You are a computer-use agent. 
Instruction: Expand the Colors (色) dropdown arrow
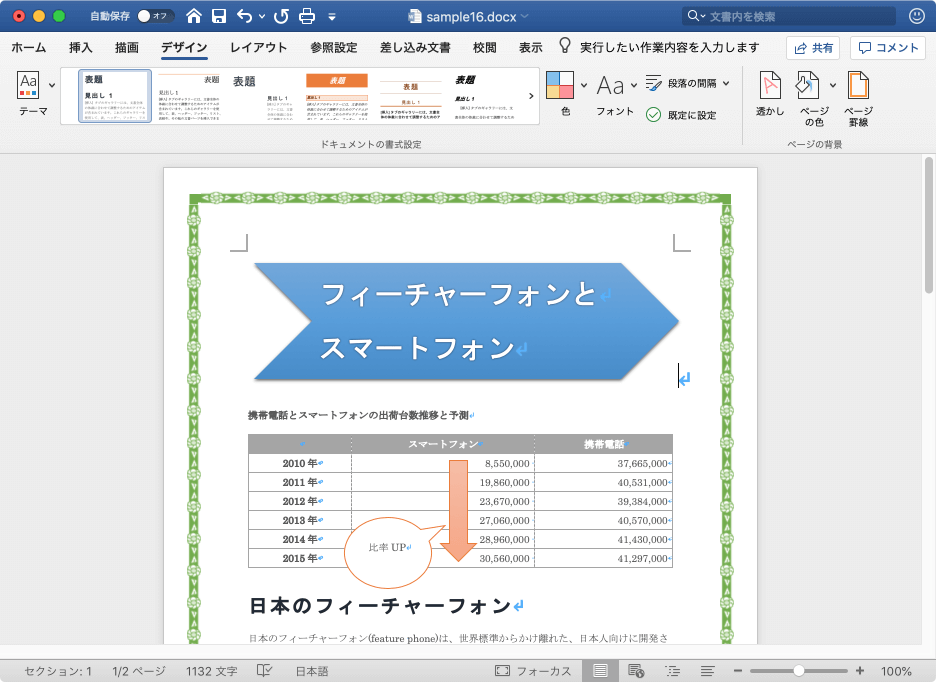584,85
